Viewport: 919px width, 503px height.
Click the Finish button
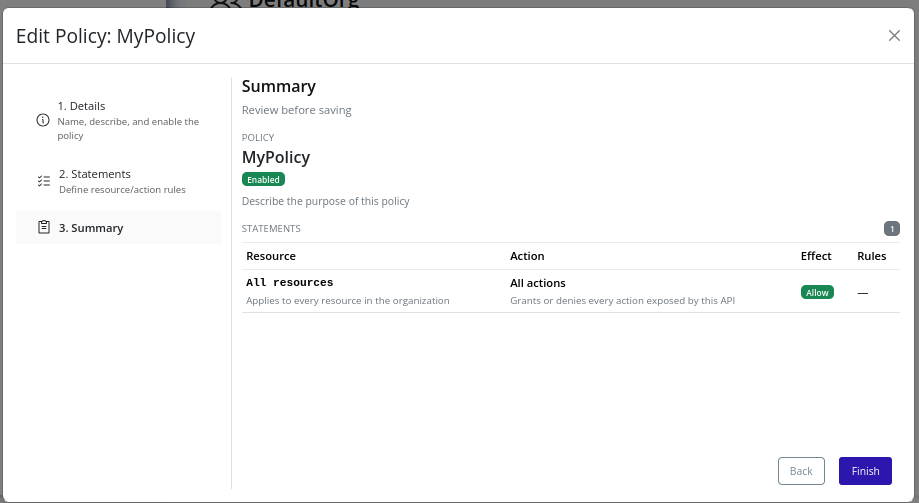865,471
